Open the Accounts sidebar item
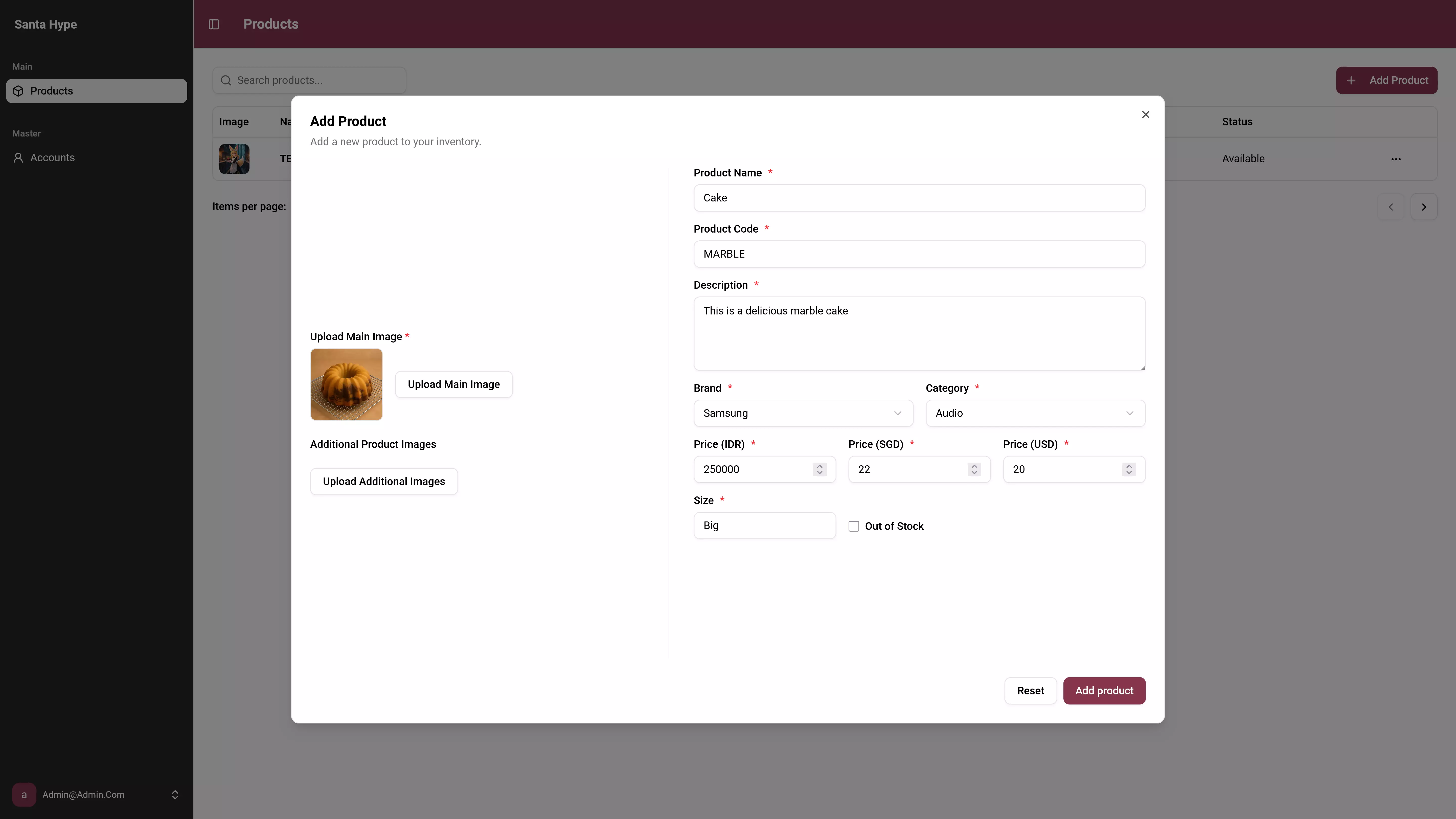 [97, 158]
